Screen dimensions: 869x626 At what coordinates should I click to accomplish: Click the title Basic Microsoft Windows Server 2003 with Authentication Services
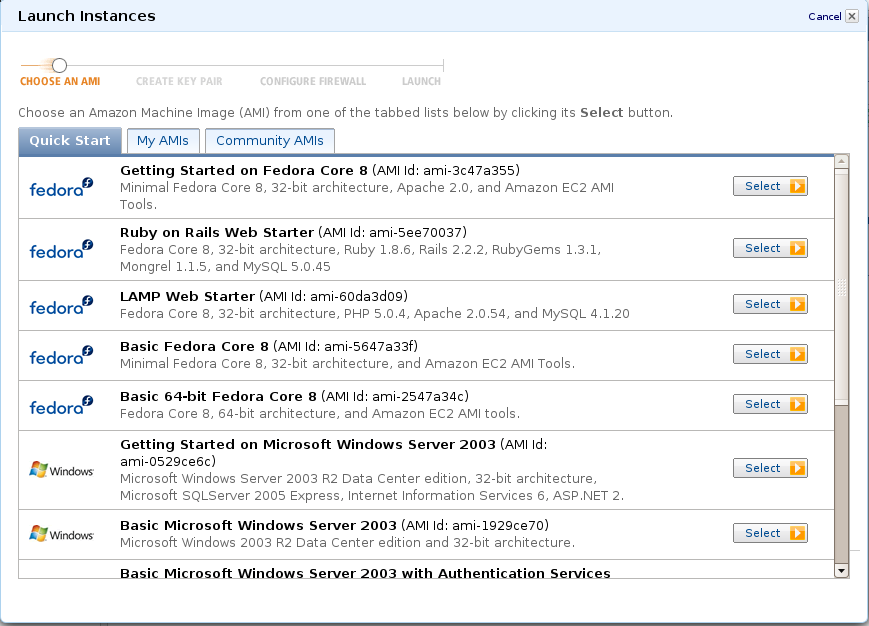pyautogui.click(x=365, y=573)
